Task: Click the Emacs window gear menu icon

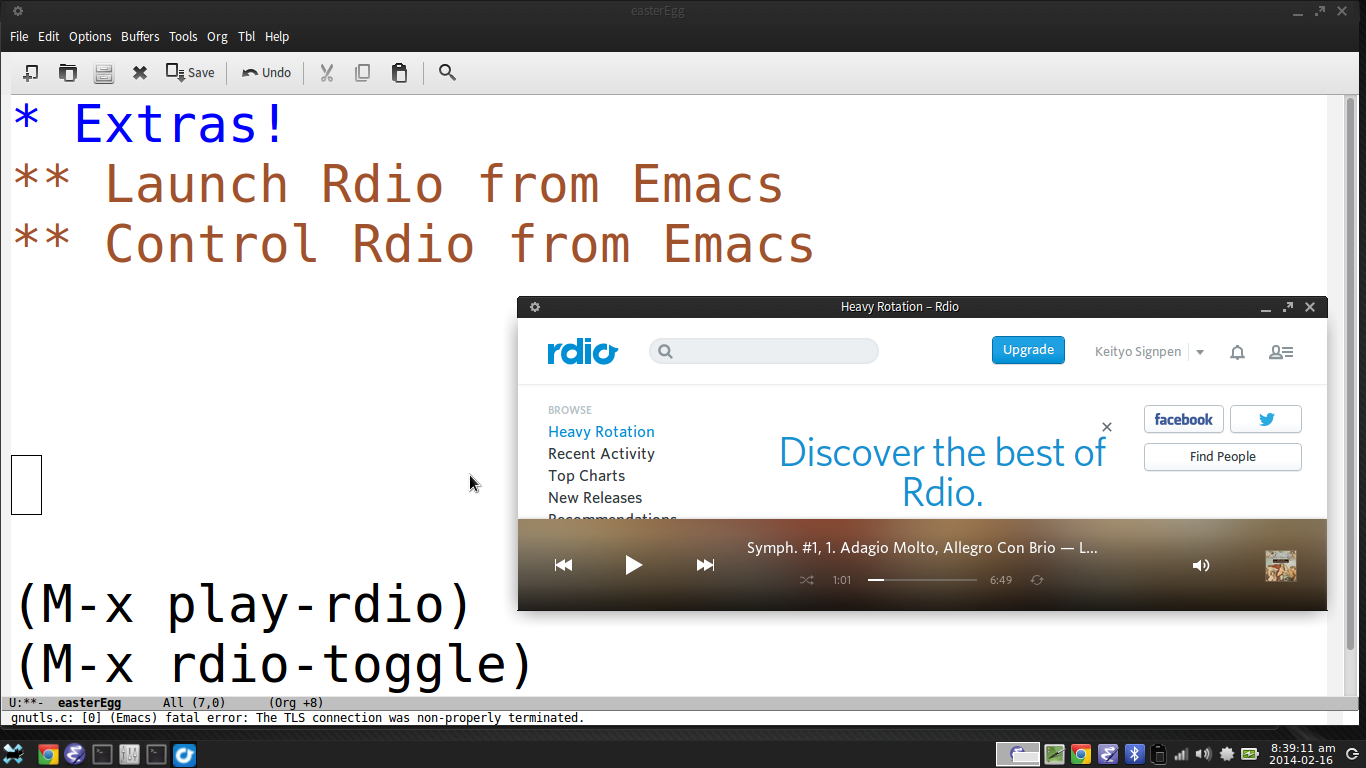Action: [x=18, y=11]
